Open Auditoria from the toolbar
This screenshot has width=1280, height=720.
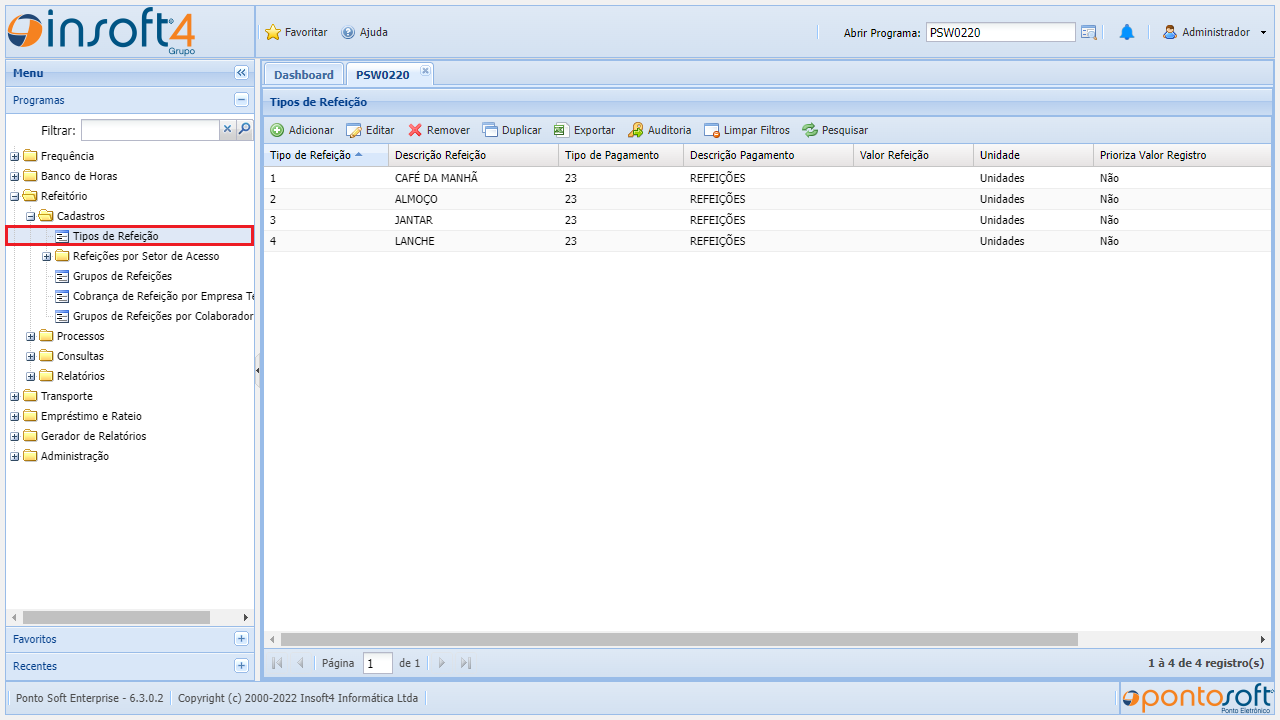click(x=636, y=130)
